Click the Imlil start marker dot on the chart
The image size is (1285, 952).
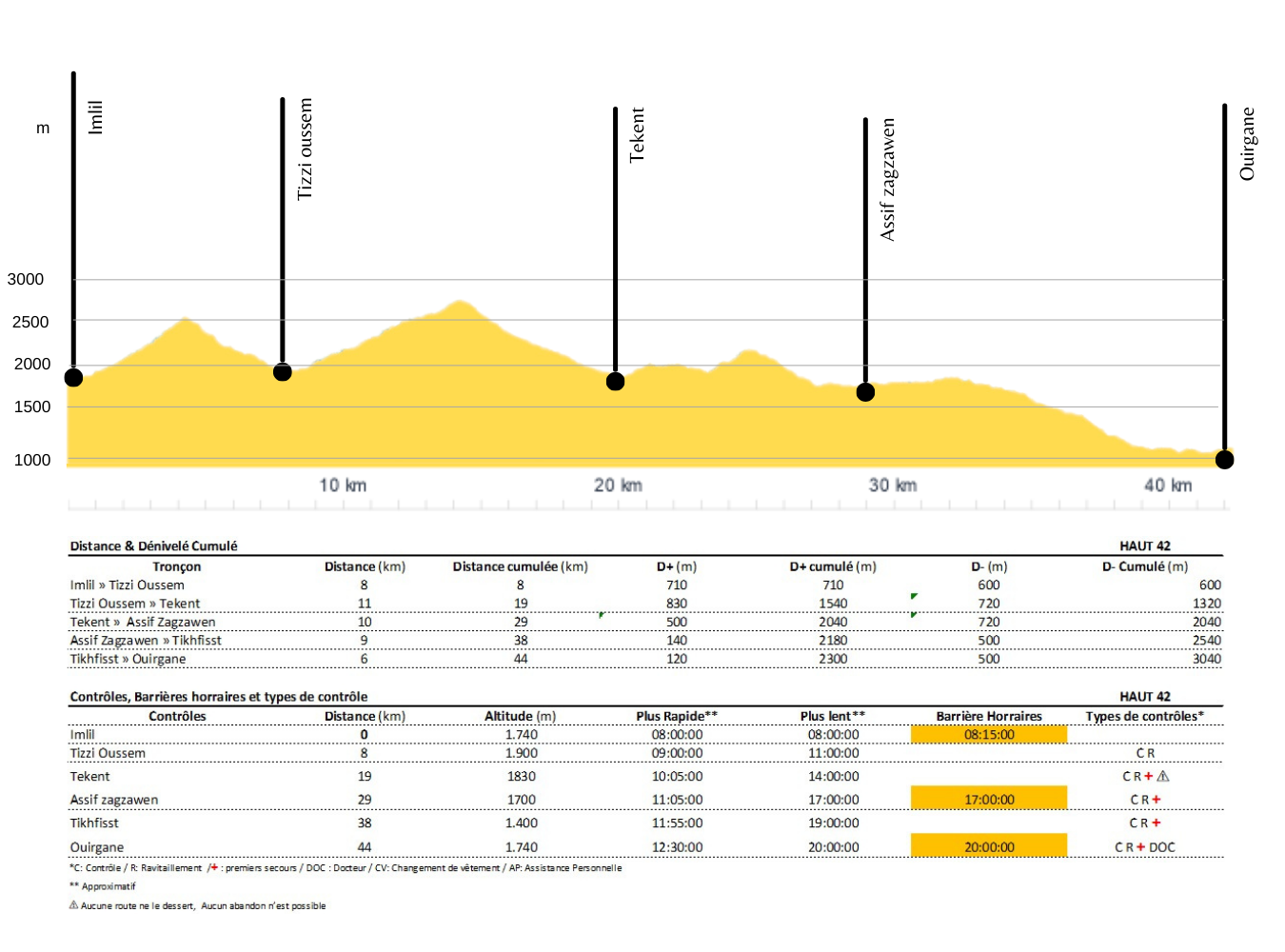click(x=73, y=378)
